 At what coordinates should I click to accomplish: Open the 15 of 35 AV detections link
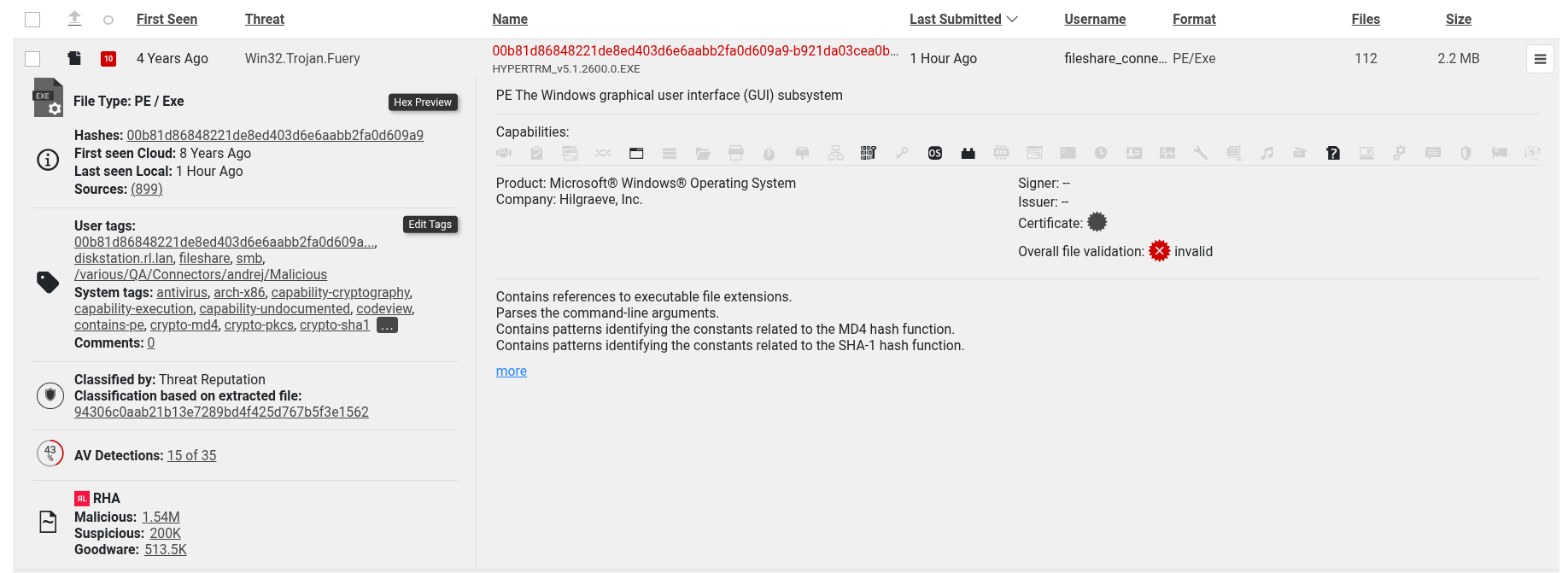coord(192,455)
